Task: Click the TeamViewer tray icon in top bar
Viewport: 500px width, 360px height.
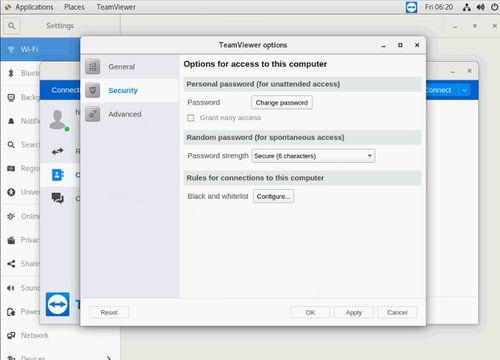Action: pyautogui.click(x=411, y=7)
